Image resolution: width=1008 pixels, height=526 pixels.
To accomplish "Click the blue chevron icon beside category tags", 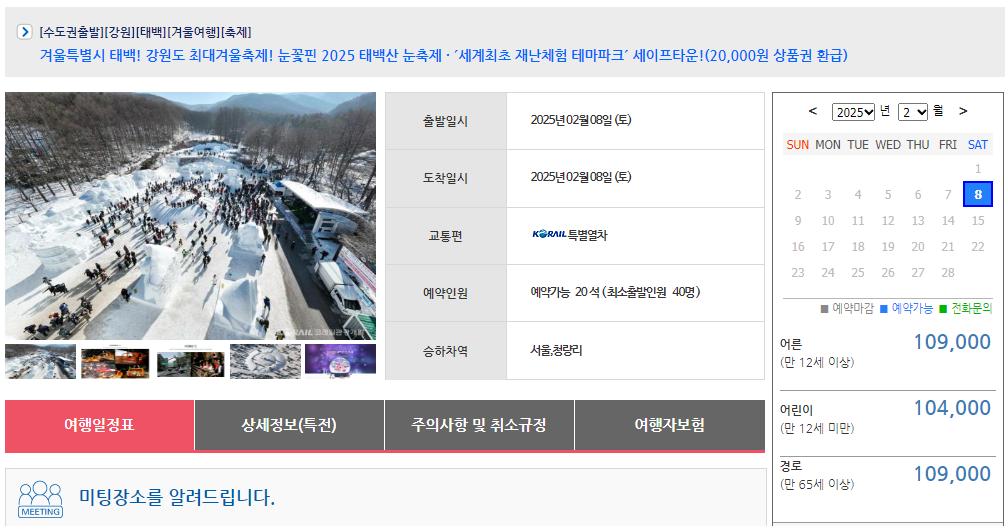I will coord(24,32).
